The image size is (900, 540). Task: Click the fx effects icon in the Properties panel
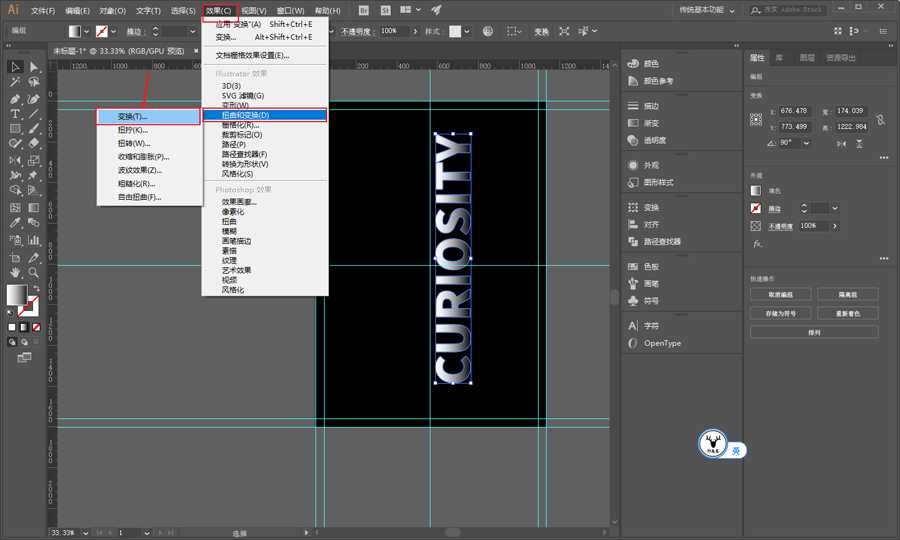[x=757, y=243]
